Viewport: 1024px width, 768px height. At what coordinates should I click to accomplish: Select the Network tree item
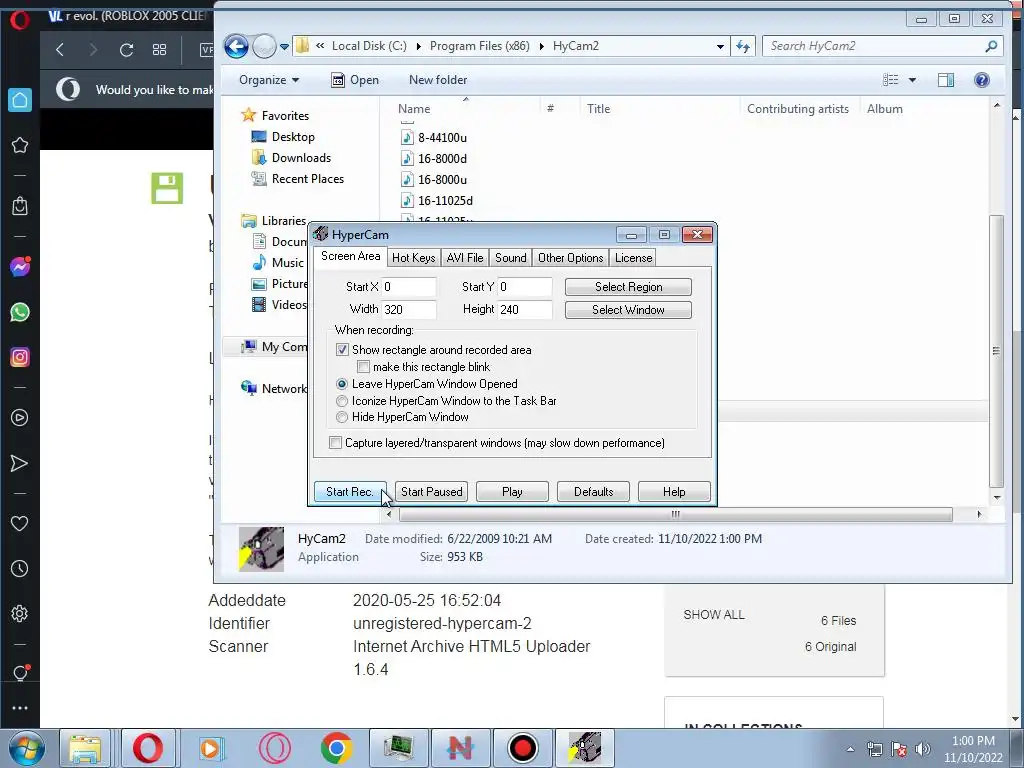tap(274, 389)
